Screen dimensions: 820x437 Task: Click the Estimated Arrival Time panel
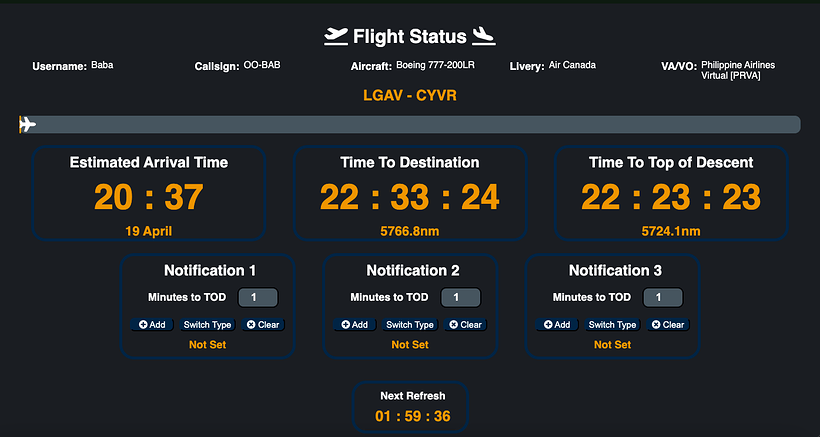click(149, 195)
